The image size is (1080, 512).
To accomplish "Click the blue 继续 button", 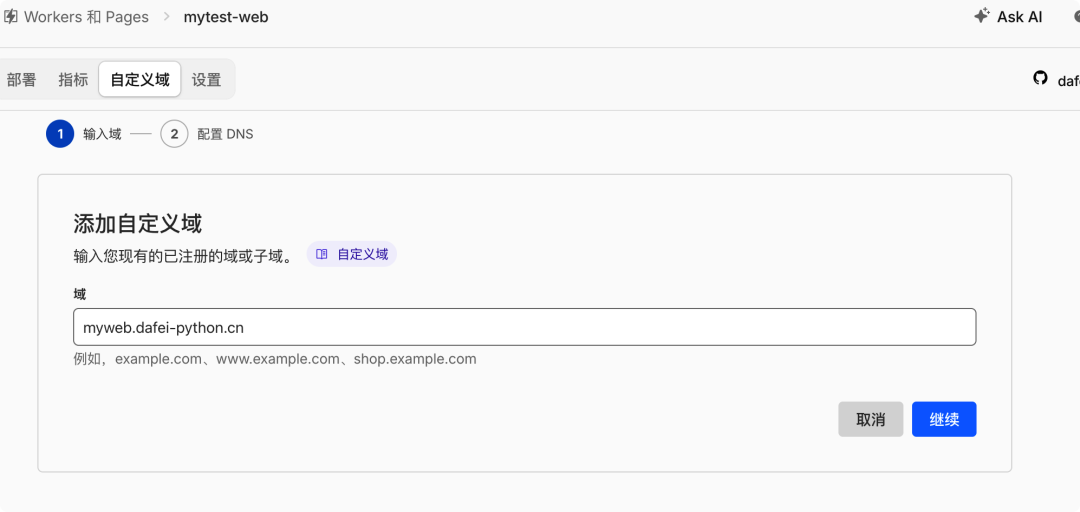I will pos(944,420).
